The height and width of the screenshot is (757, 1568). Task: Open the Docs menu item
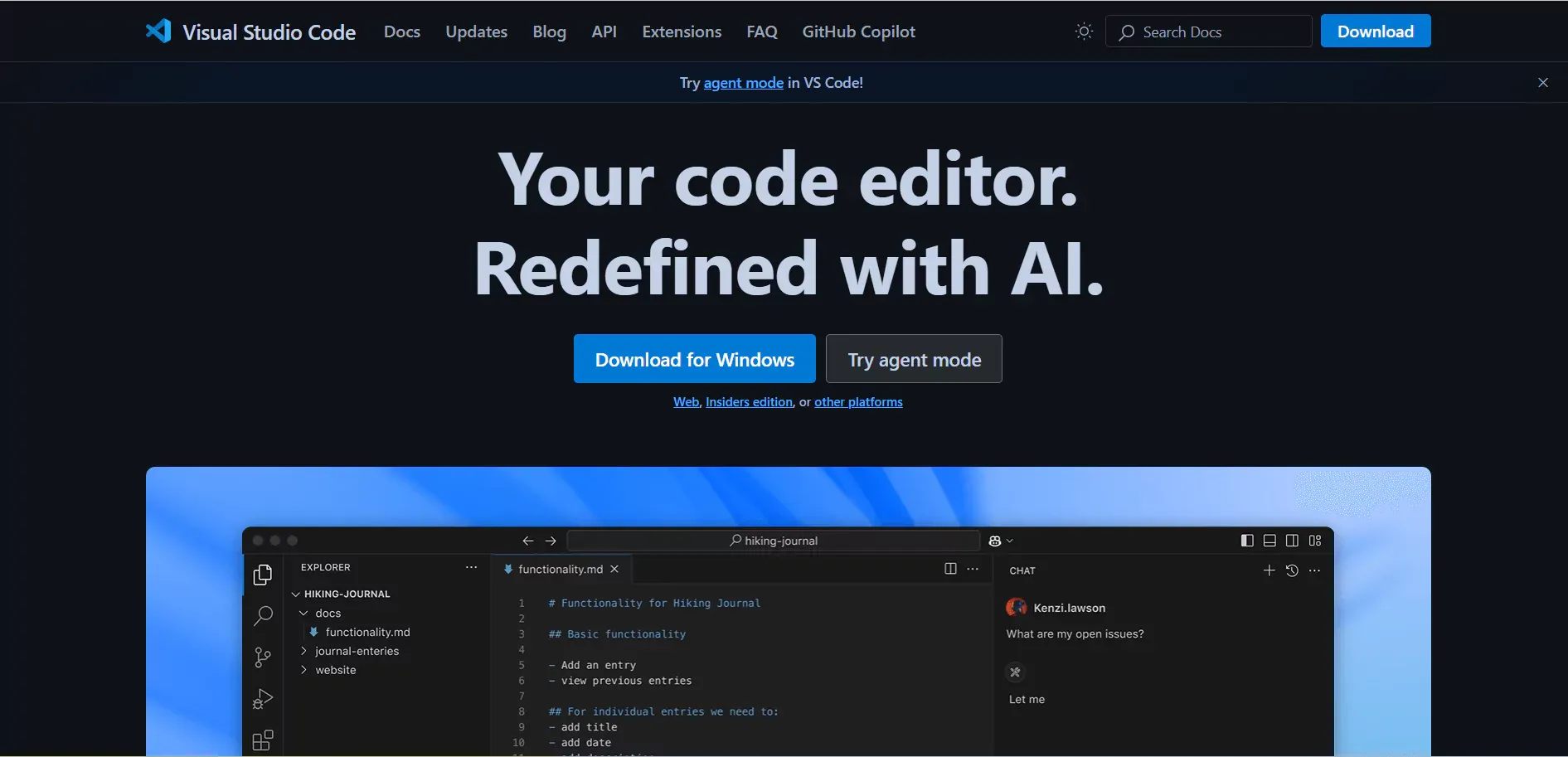pyautogui.click(x=402, y=32)
